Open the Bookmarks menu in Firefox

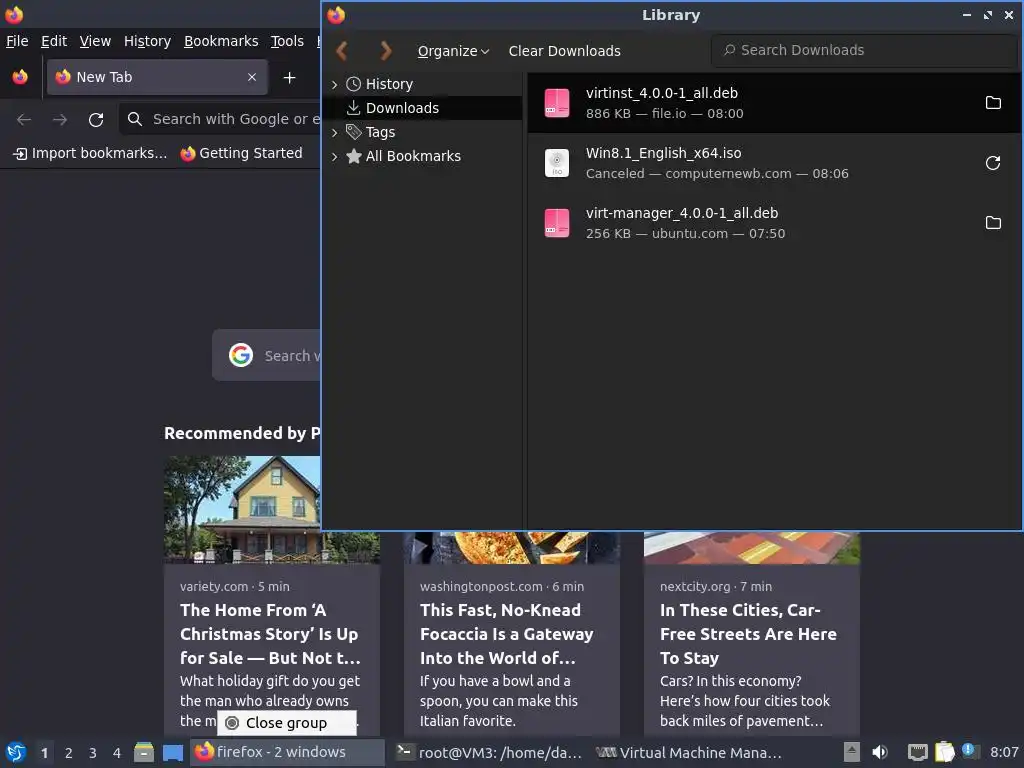pyautogui.click(x=221, y=41)
